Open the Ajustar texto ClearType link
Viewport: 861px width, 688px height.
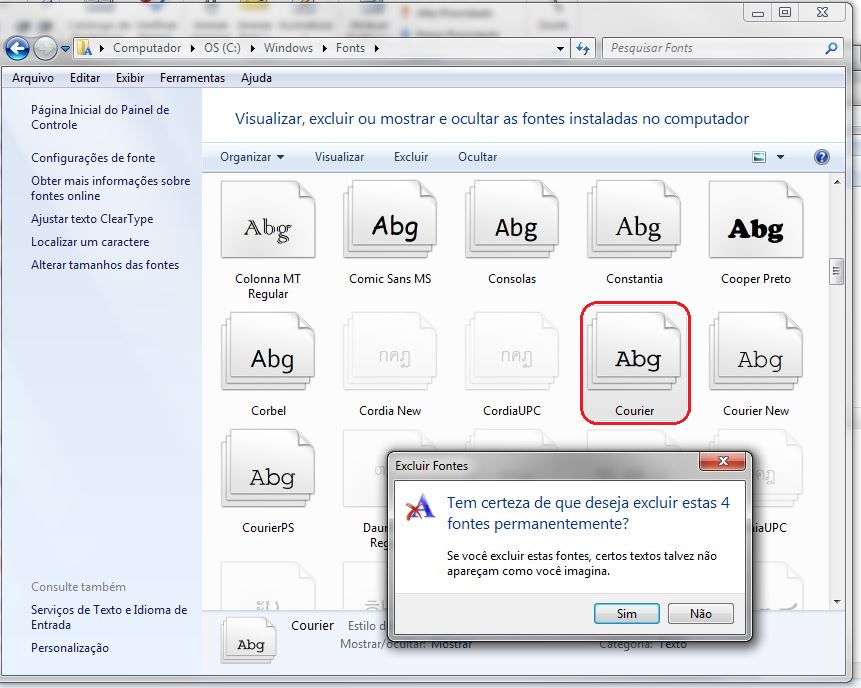pyautogui.click(x=92, y=219)
